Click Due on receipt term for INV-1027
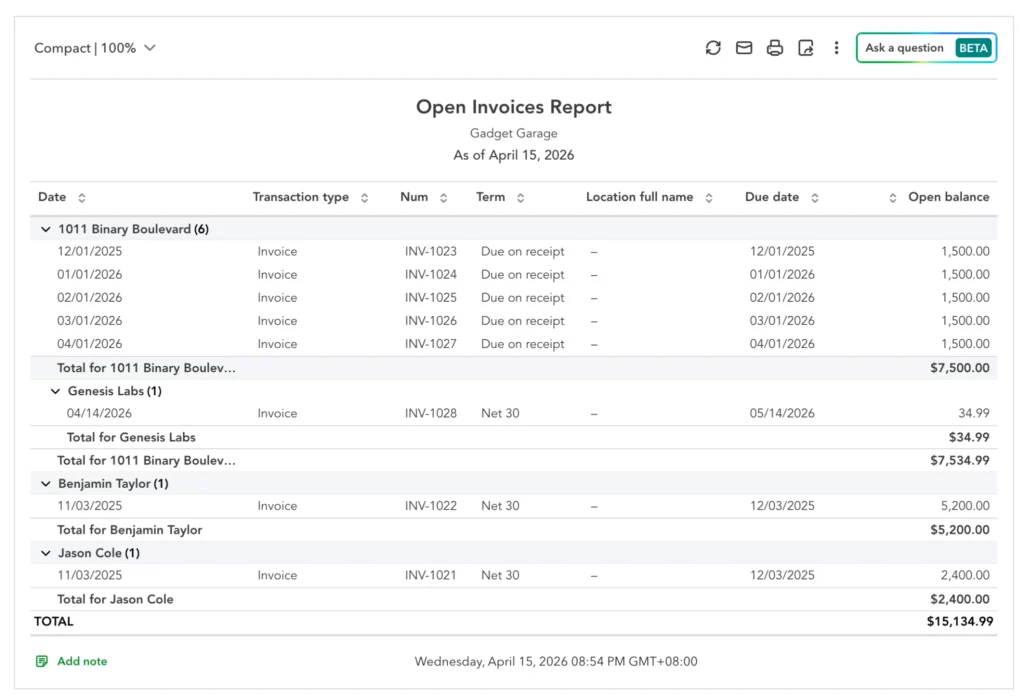The width and height of the screenshot is (1024, 698). [x=522, y=344]
